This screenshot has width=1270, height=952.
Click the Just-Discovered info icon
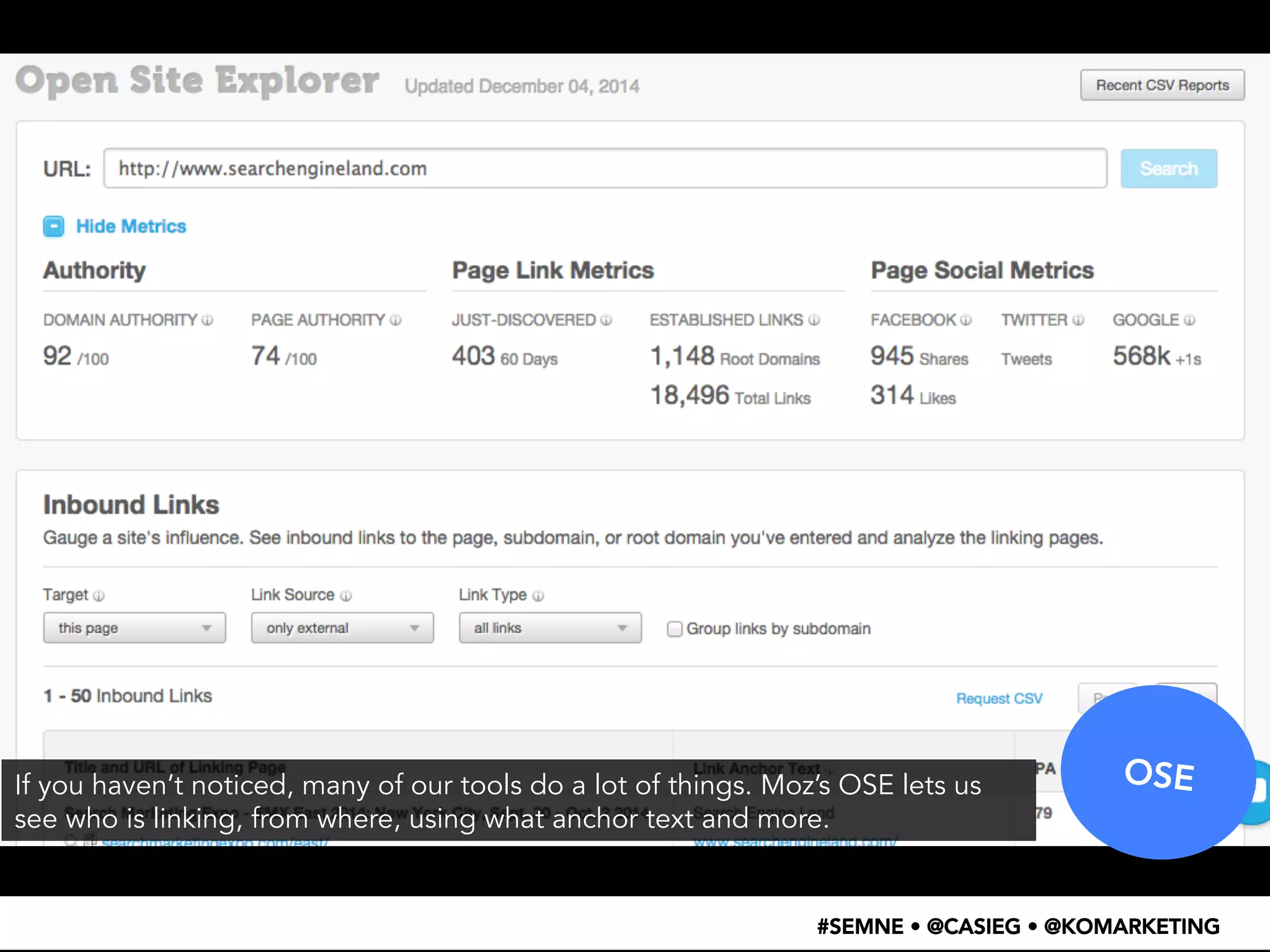(606, 320)
